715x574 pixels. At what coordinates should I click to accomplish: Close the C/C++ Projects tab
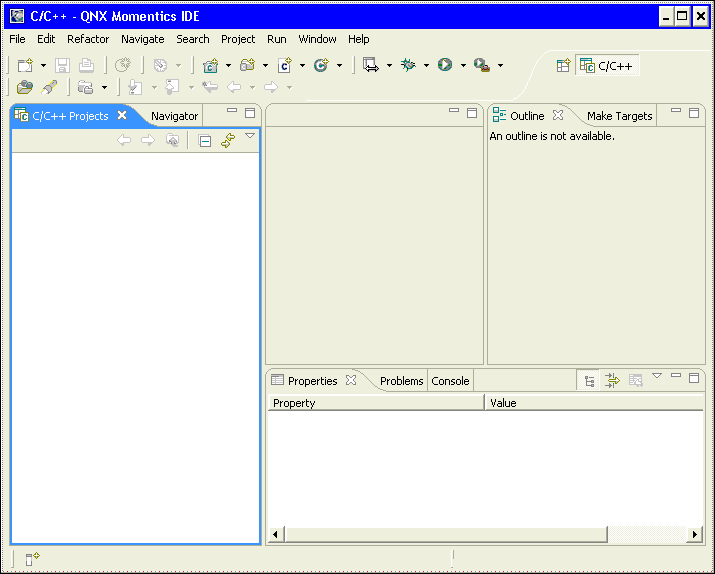click(122, 115)
